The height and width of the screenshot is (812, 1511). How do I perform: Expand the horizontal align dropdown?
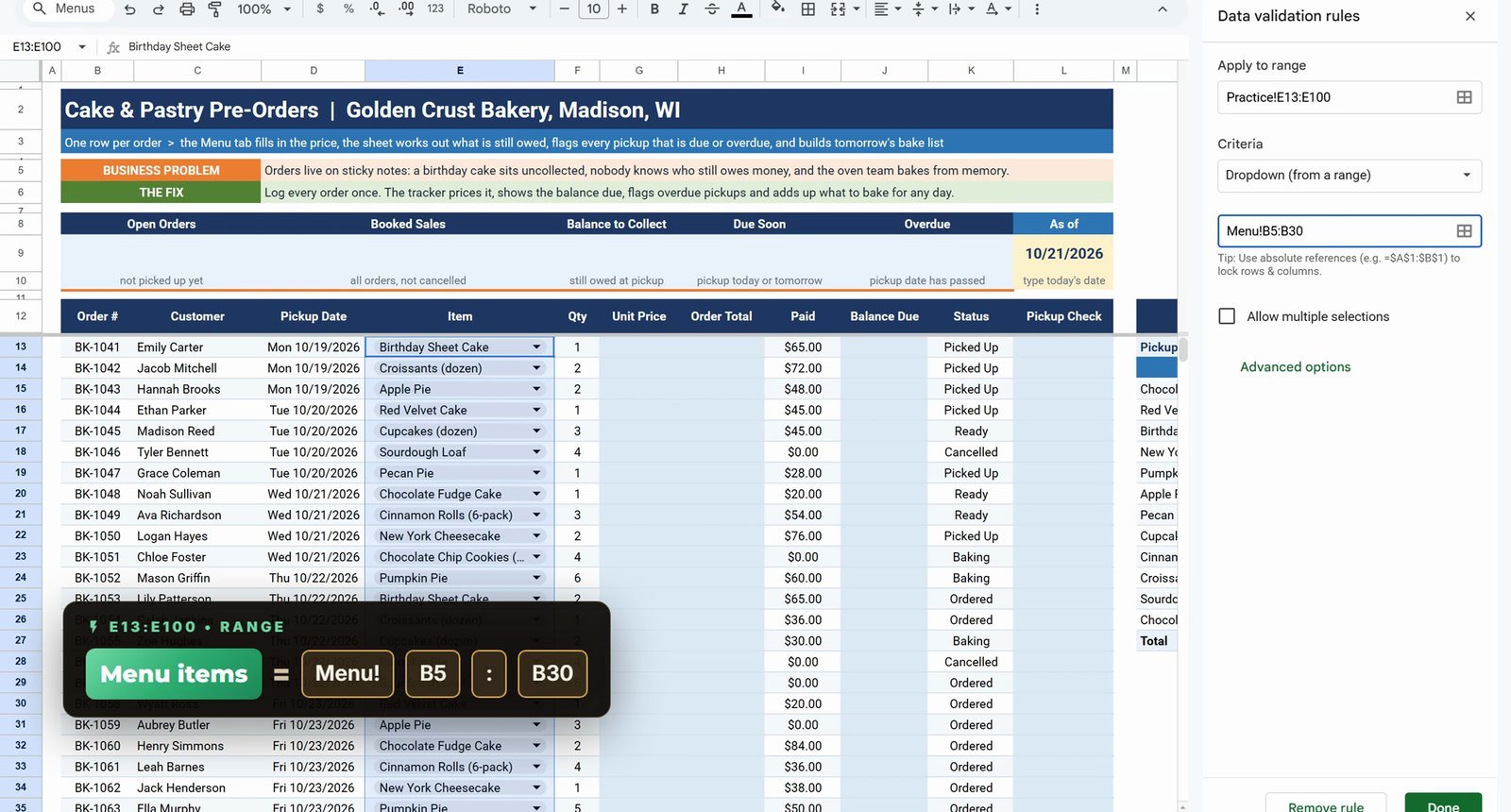coord(898,8)
